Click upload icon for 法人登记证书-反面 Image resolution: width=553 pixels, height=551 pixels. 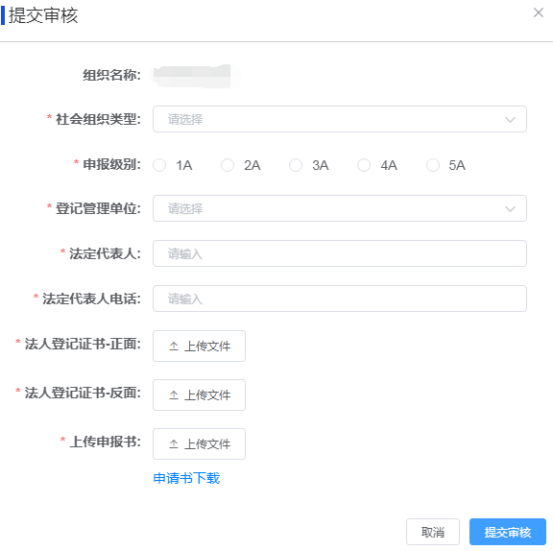174,395
